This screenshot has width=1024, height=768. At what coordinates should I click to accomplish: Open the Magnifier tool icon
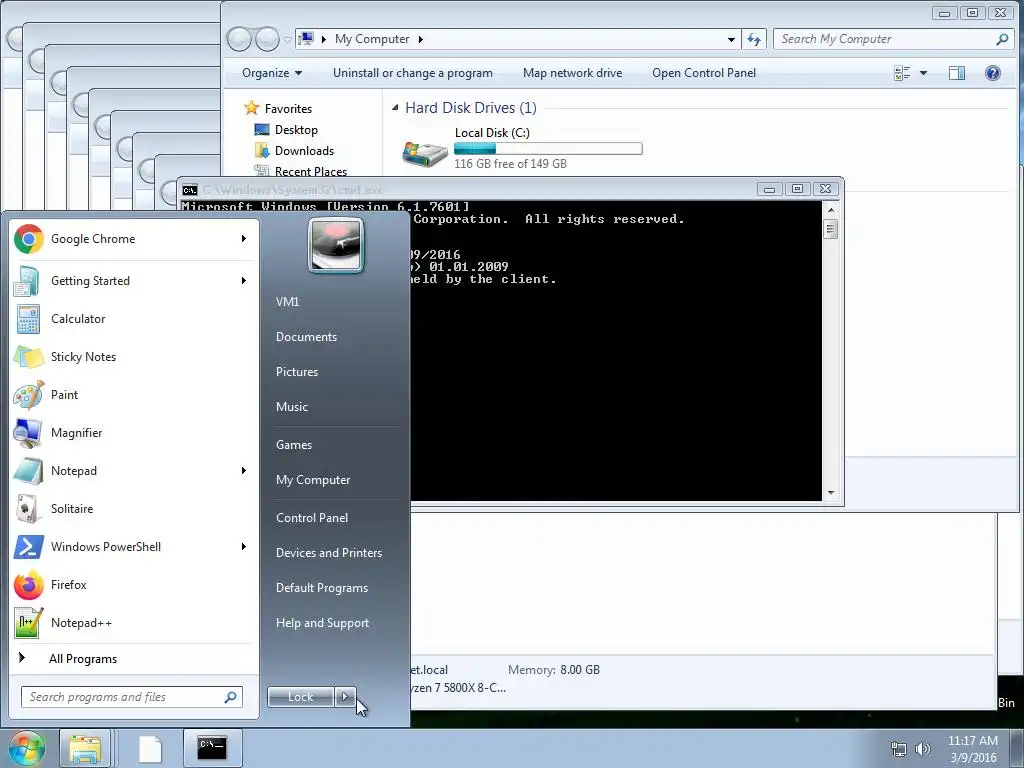(x=28, y=433)
